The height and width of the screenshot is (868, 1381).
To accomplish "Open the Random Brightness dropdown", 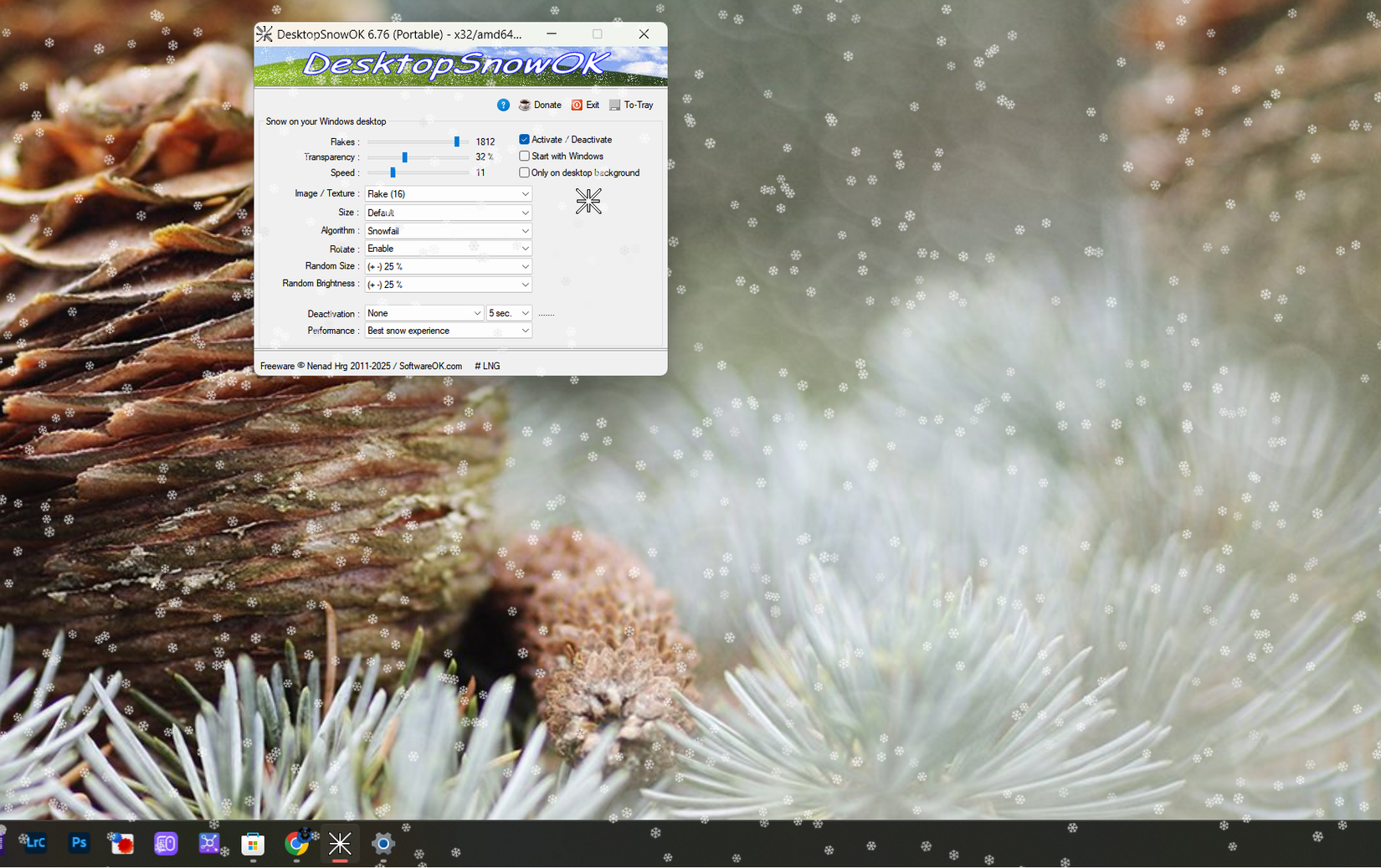I will (x=448, y=285).
